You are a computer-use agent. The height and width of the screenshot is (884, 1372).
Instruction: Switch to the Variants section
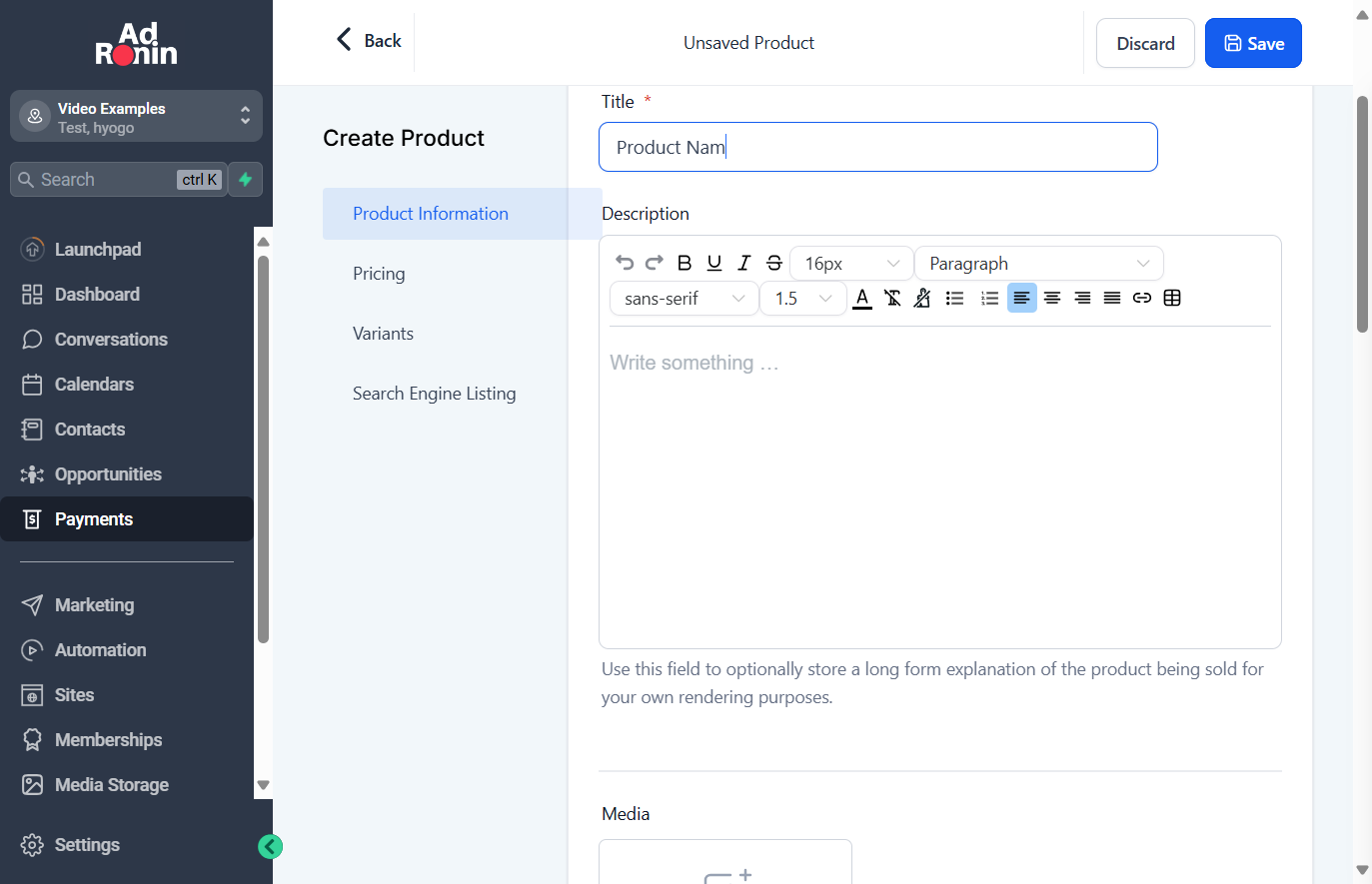tap(383, 334)
